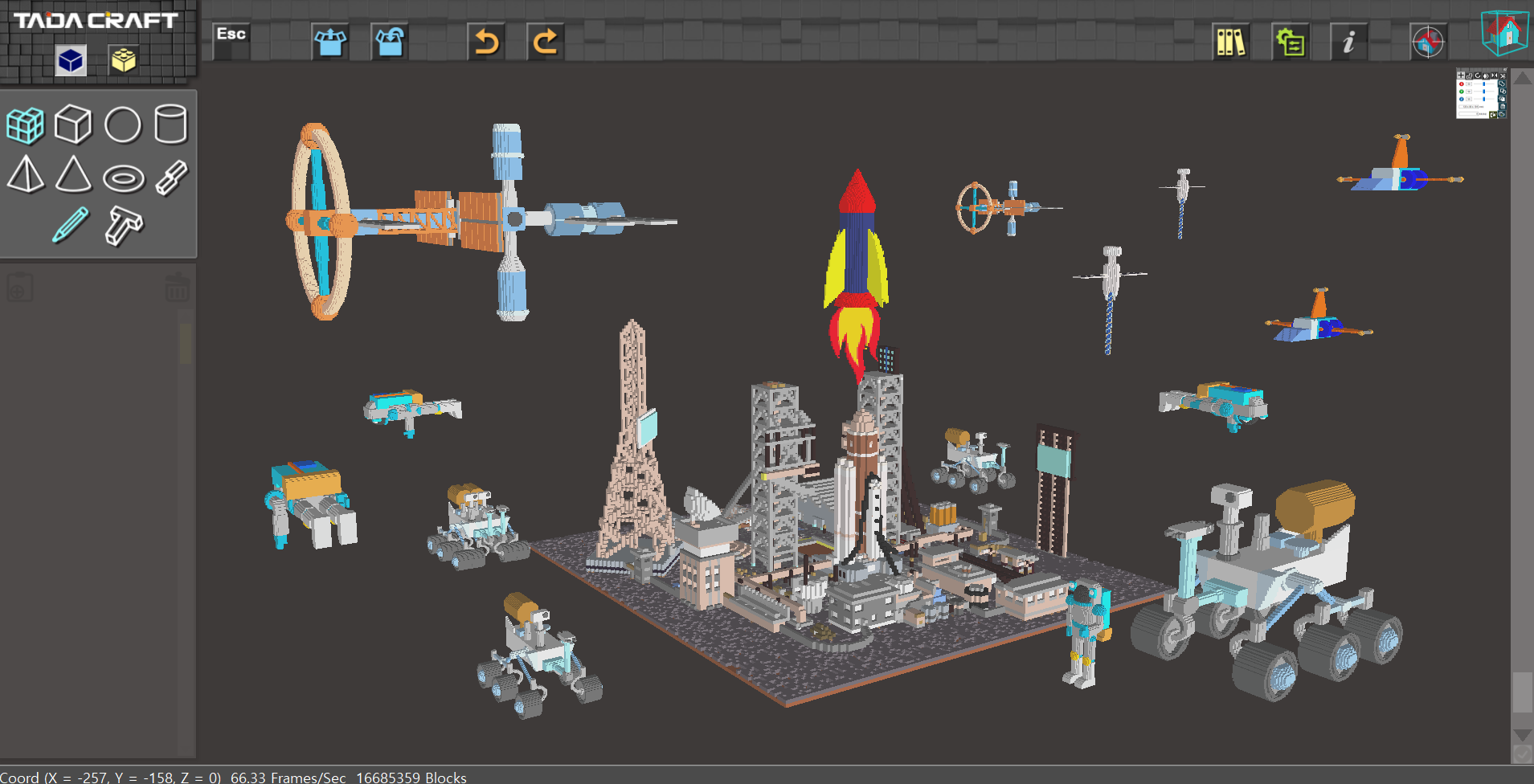Screen dimensions: 1534x784
Task: Open the model library books icon
Action: (1230, 42)
